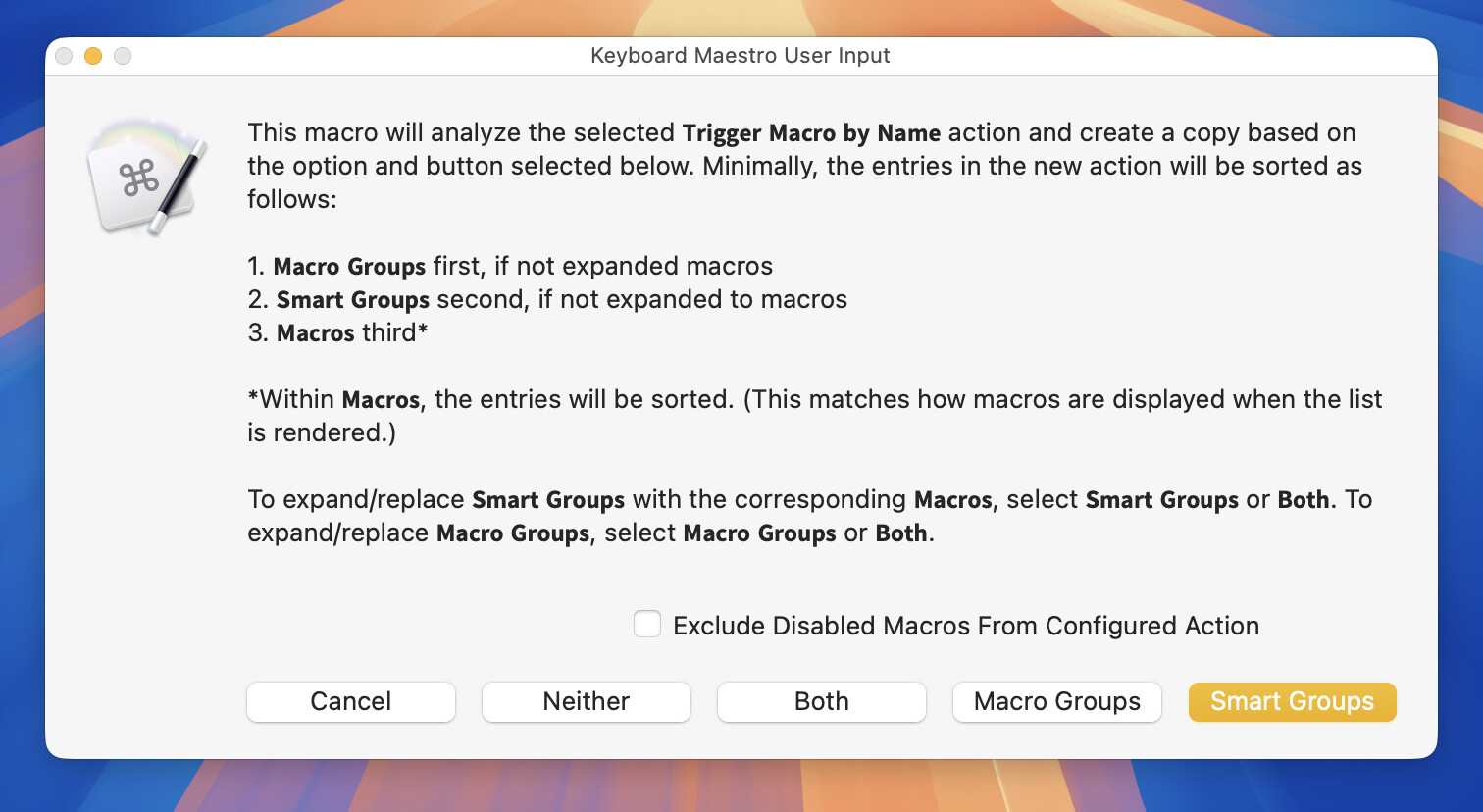Click the Keyboard Maestro wand icon
The width and height of the screenshot is (1483, 812).
[147, 178]
